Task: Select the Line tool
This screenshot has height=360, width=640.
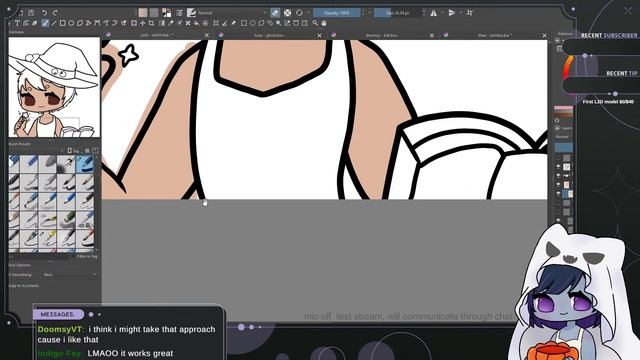Action: point(53,23)
